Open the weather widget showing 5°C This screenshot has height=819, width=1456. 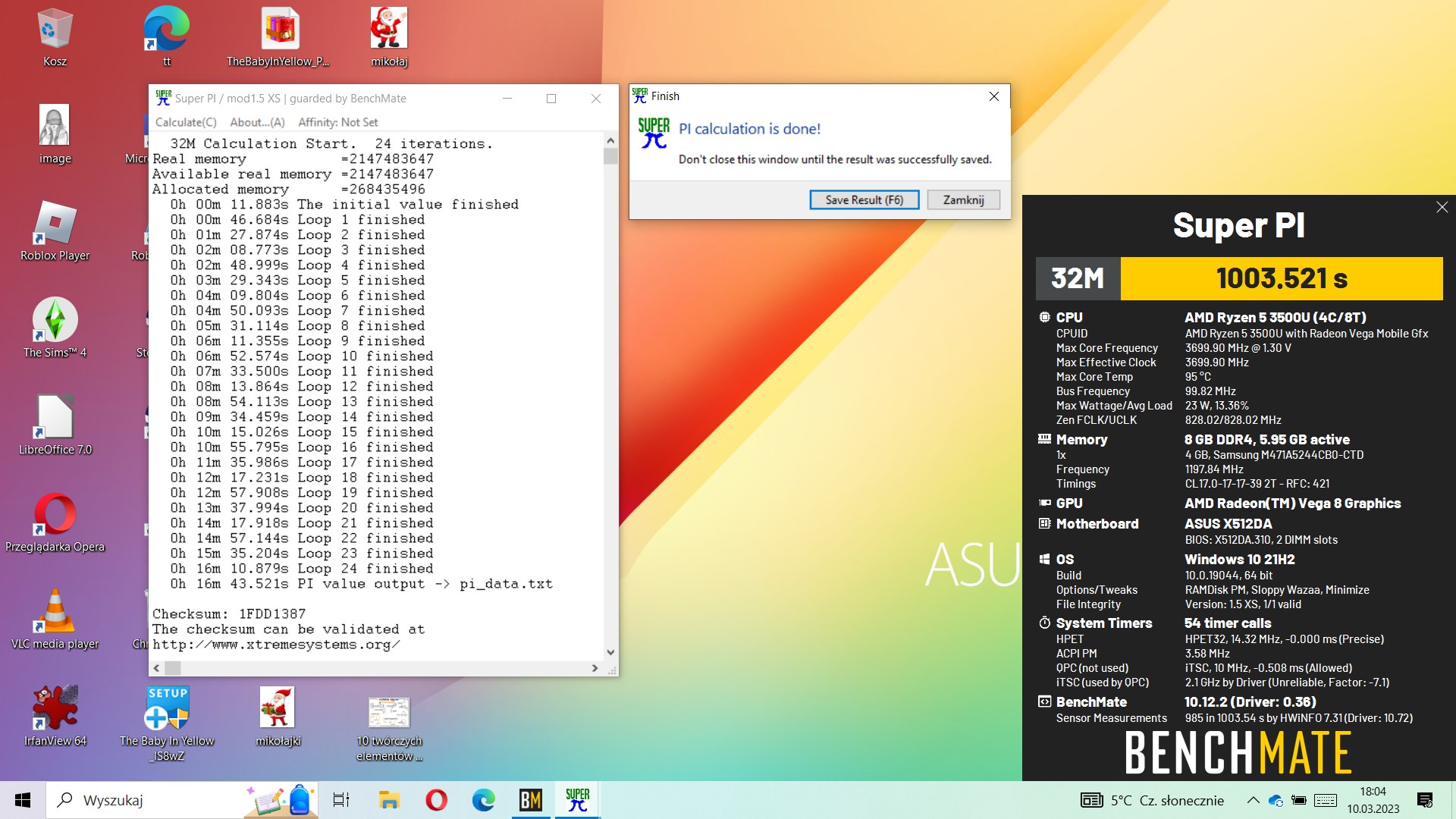[1152, 800]
